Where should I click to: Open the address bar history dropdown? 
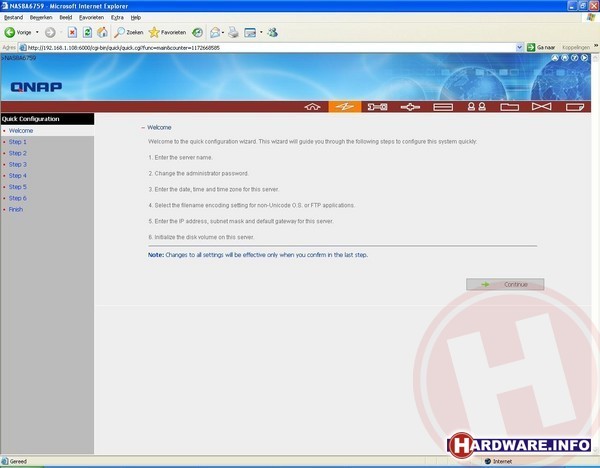(519, 47)
